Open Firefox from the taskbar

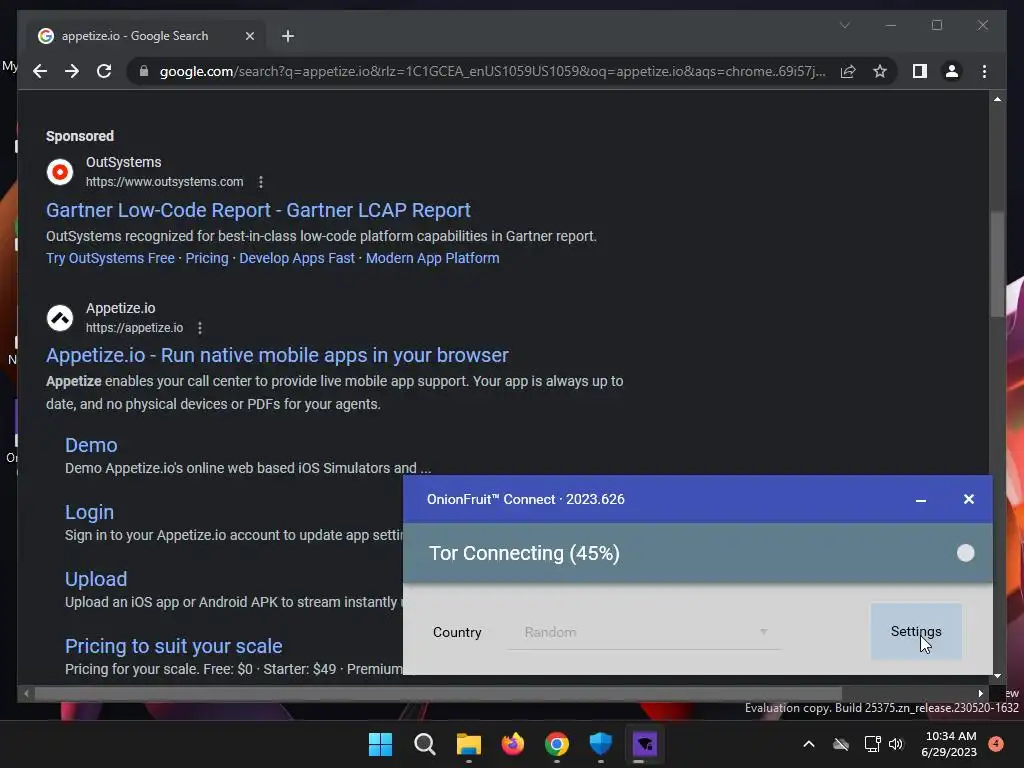(513, 744)
